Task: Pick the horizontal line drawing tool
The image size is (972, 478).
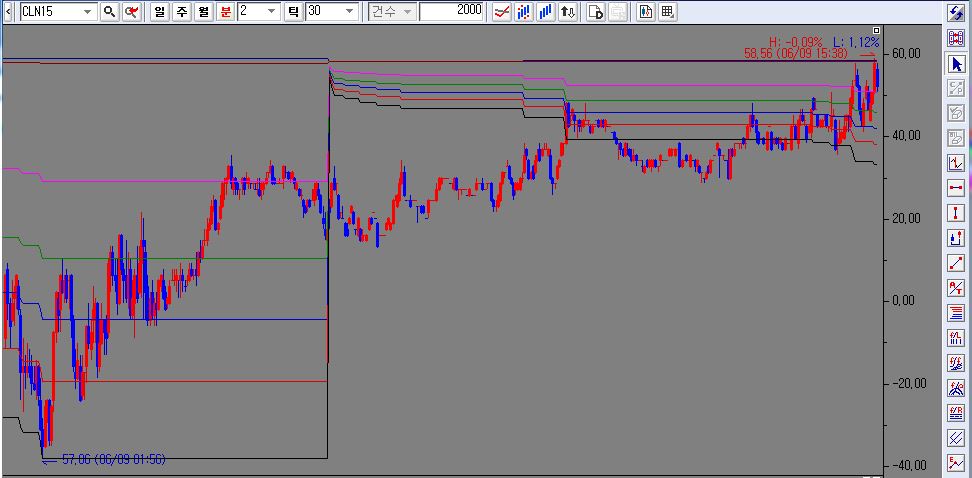Action: (955, 188)
